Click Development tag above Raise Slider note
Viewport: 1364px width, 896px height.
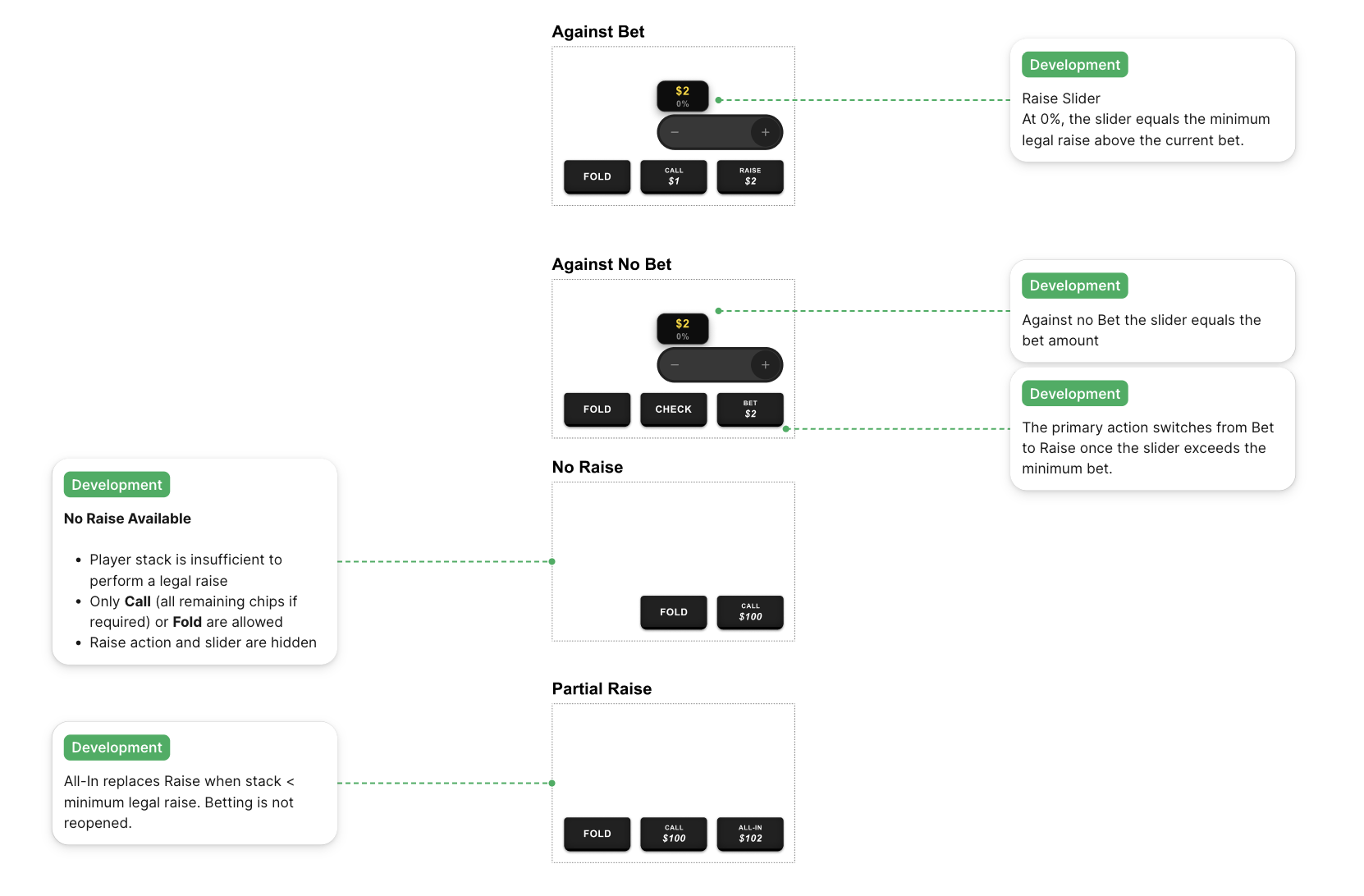pos(1074,65)
